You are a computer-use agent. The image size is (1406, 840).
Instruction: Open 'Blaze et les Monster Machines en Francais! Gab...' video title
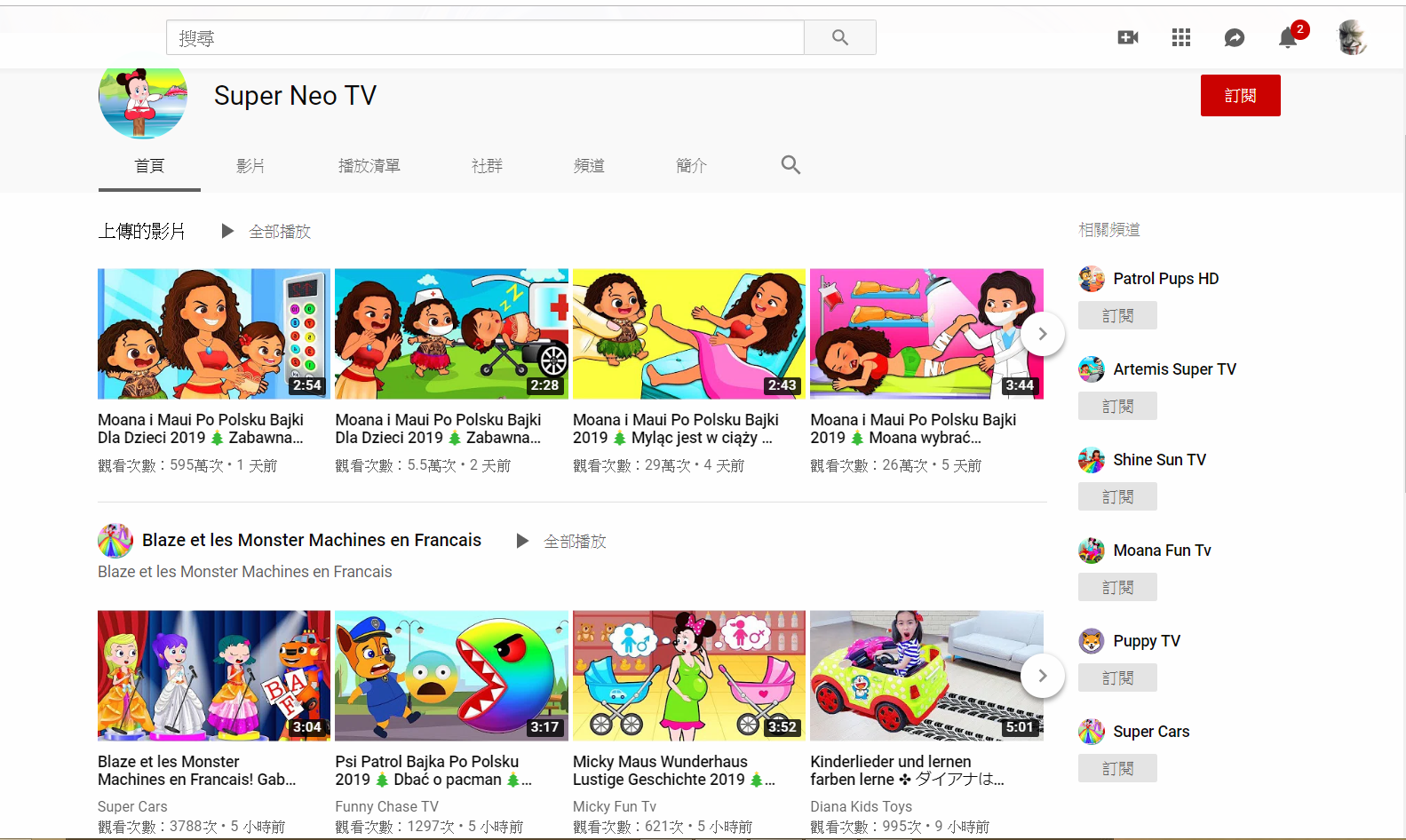(x=197, y=771)
